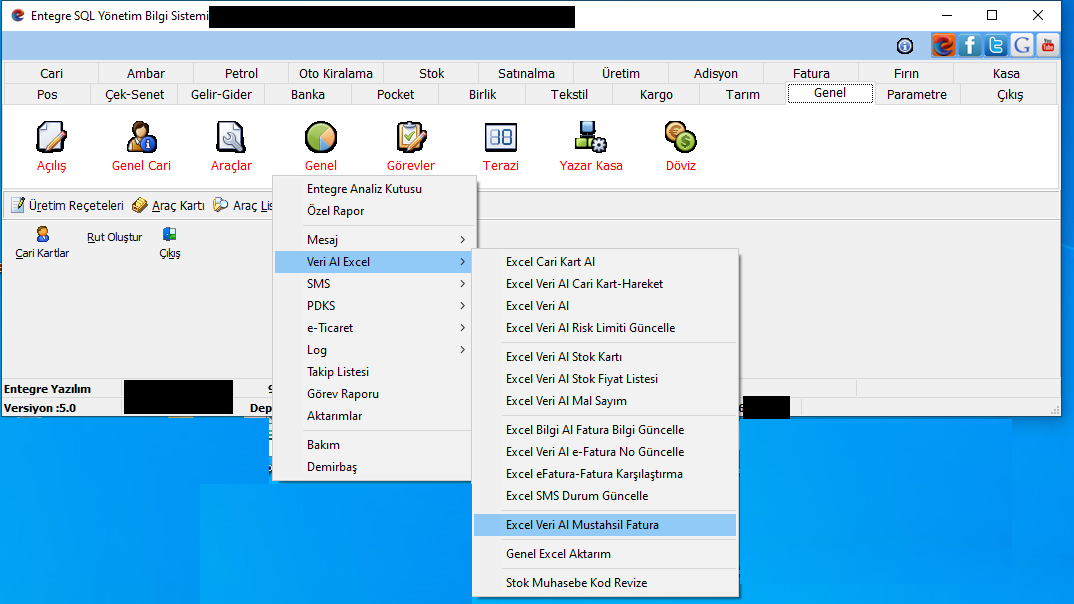Select Bakım menu item
This screenshot has width=1074, height=604.
coord(375,444)
